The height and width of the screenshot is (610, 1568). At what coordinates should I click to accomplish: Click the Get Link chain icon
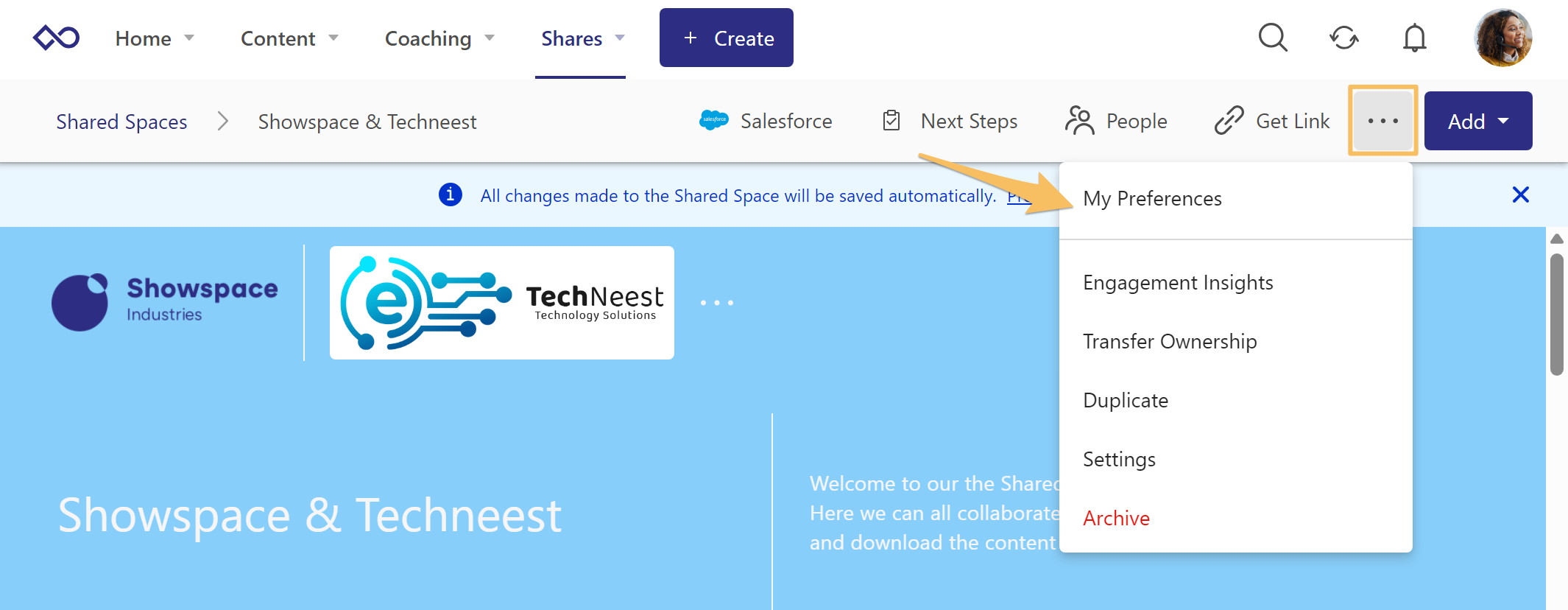click(x=1229, y=120)
